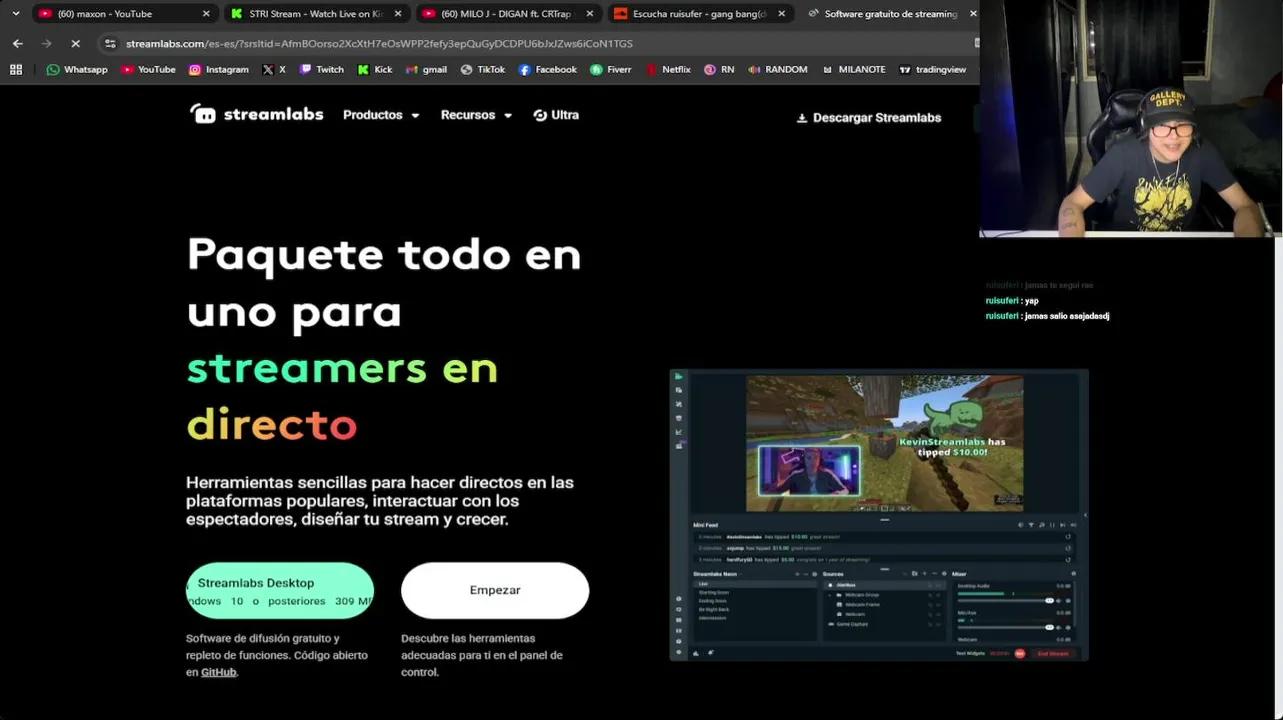Expand the Recursos menu
Image resolution: width=1283 pixels, height=720 pixels.
(476, 115)
